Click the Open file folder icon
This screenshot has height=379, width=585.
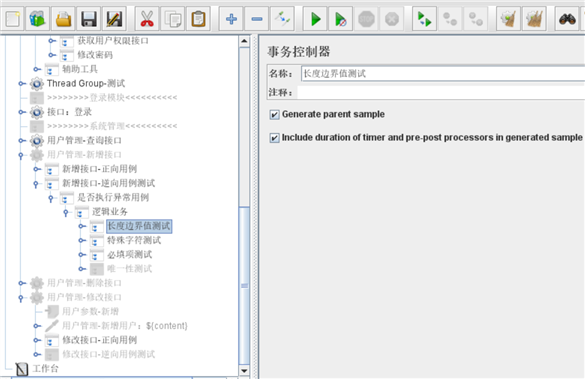63,19
